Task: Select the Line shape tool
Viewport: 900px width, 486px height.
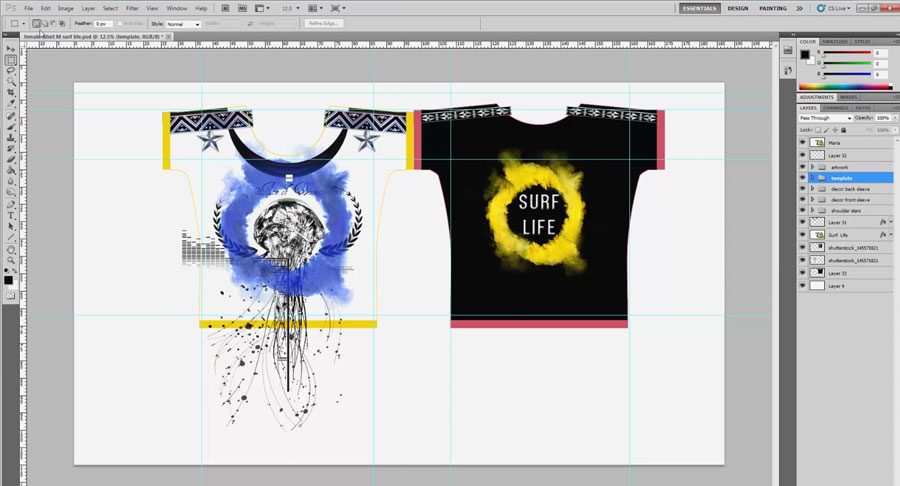Action: (x=11, y=237)
